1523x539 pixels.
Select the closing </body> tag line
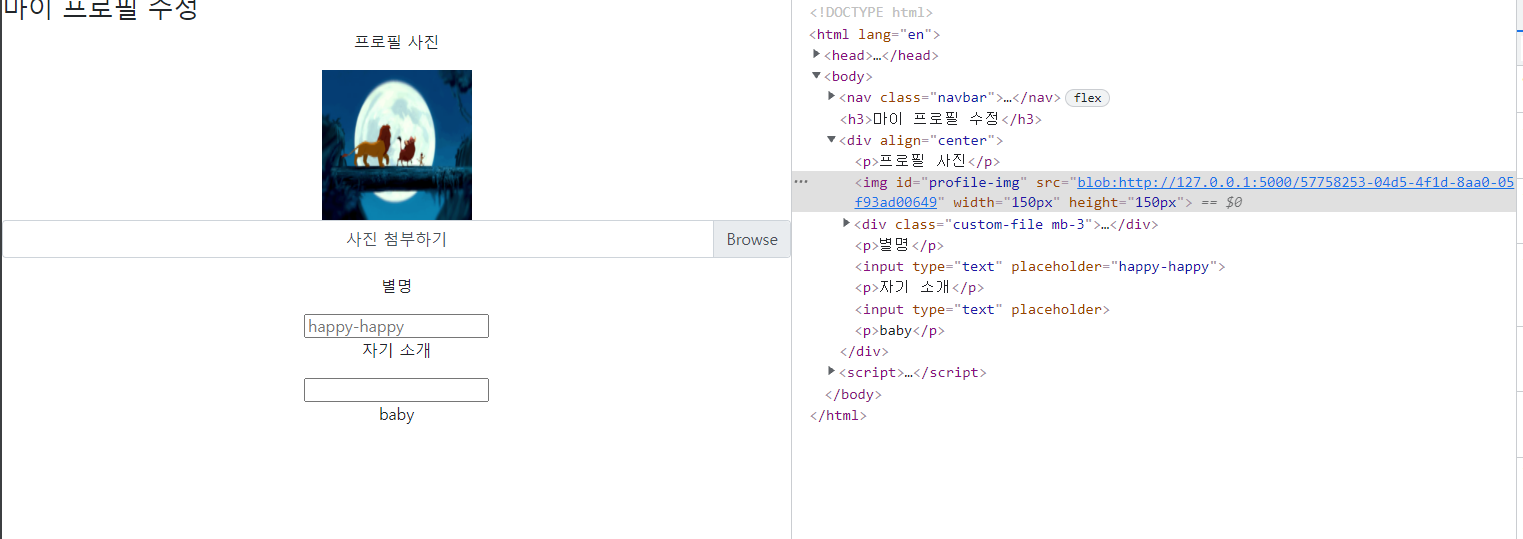(x=853, y=395)
